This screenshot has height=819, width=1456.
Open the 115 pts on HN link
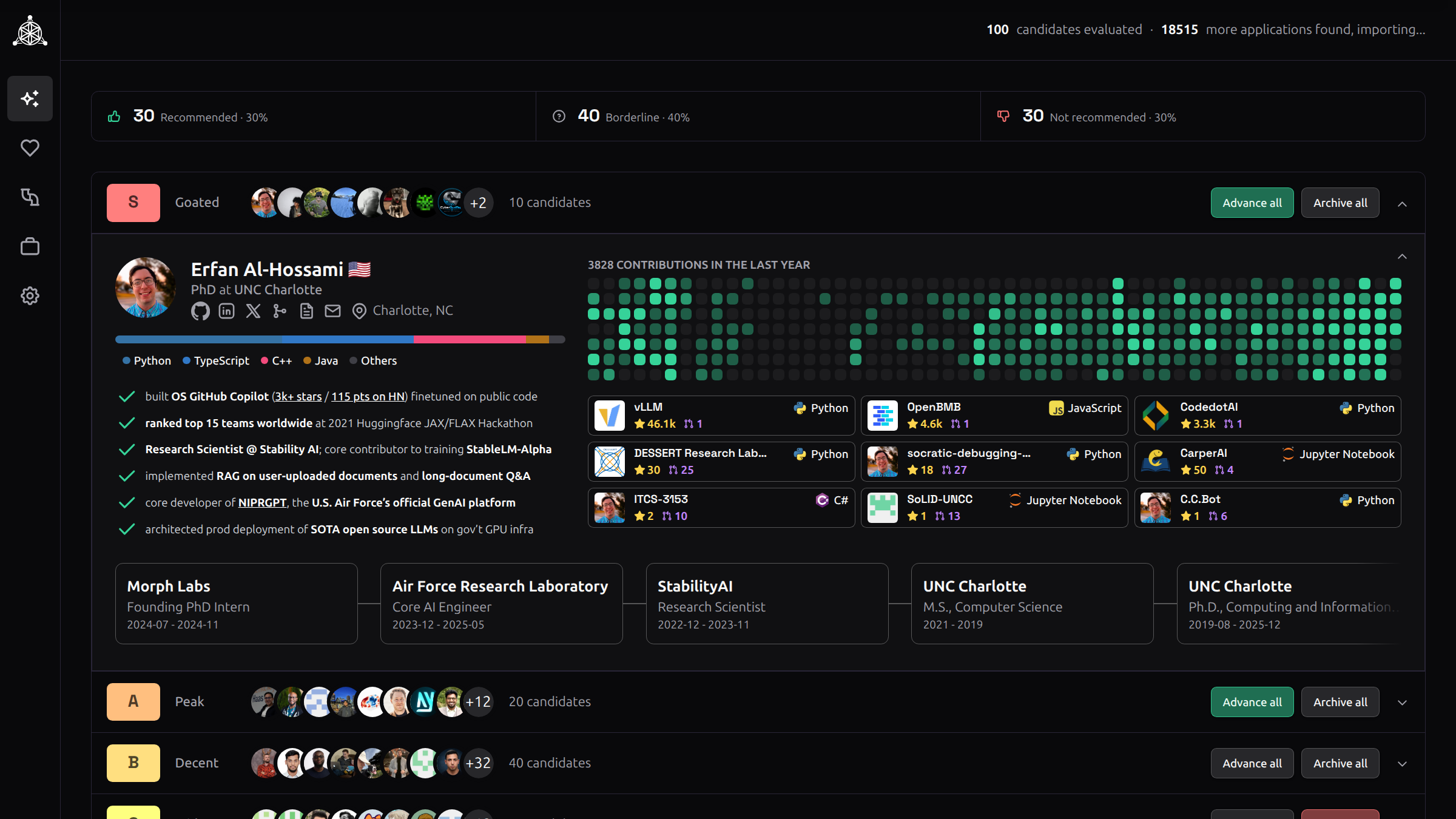[x=368, y=396]
